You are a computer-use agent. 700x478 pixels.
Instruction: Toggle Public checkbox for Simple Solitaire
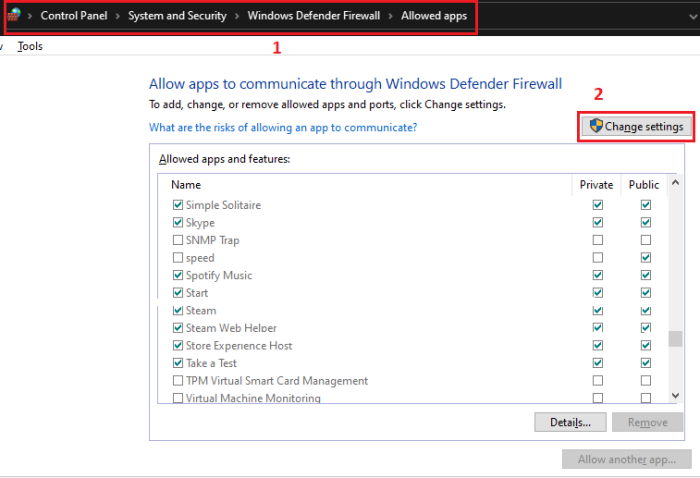pyautogui.click(x=646, y=205)
